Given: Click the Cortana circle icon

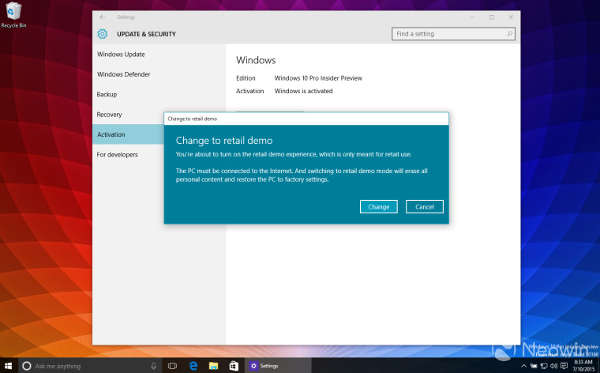Looking at the screenshot, I should point(26,366).
